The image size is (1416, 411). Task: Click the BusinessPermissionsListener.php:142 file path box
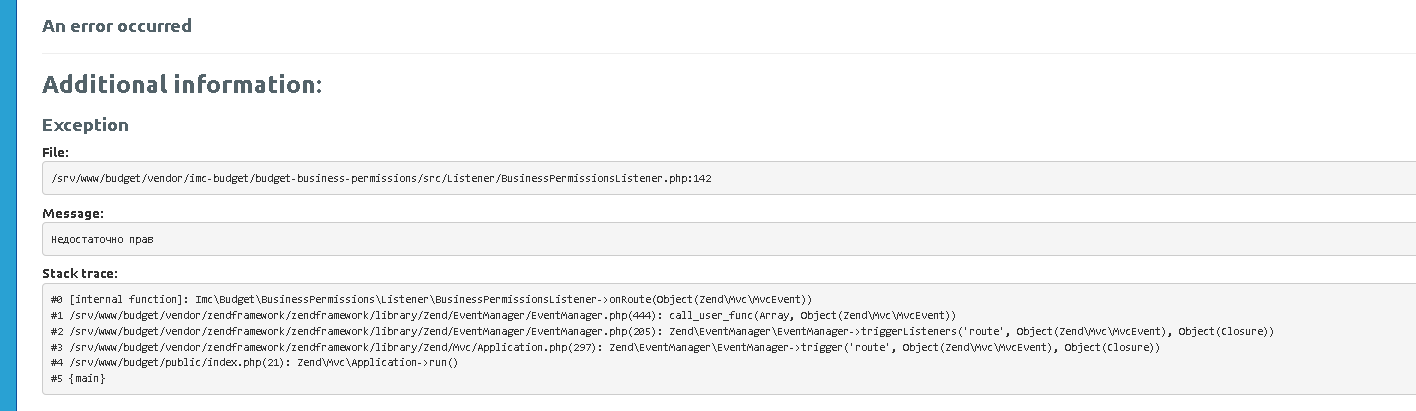tap(729, 178)
